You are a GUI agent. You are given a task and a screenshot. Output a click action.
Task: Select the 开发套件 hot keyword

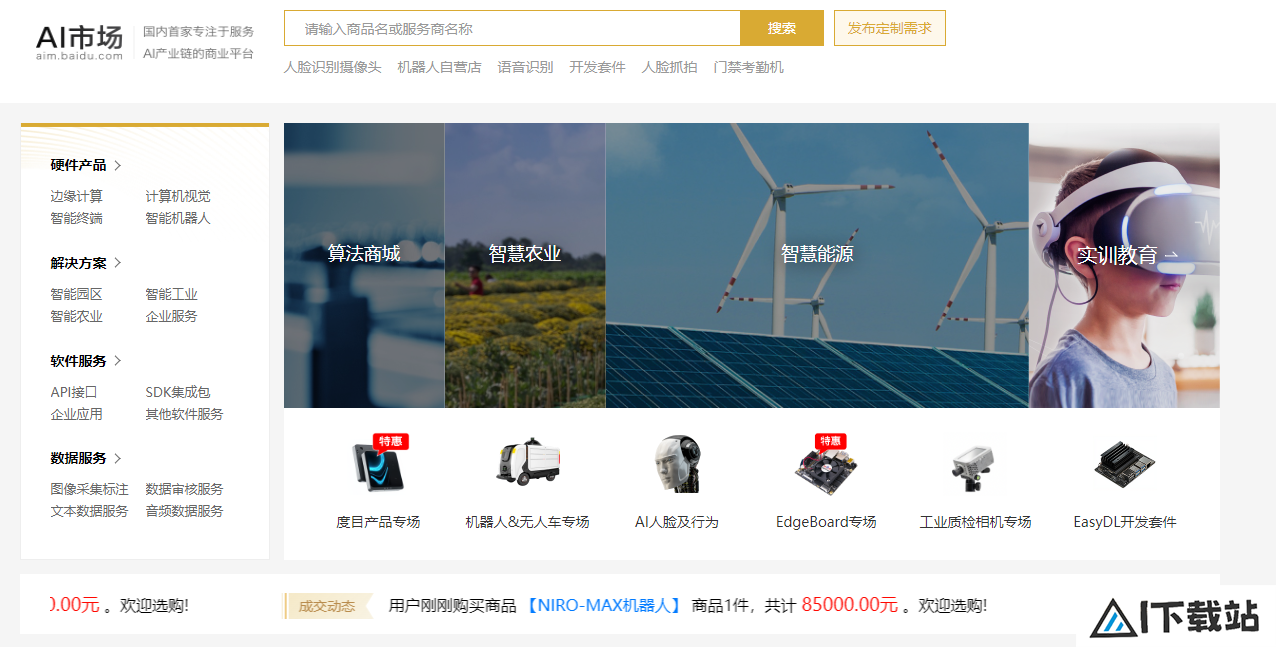click(597, 67)
